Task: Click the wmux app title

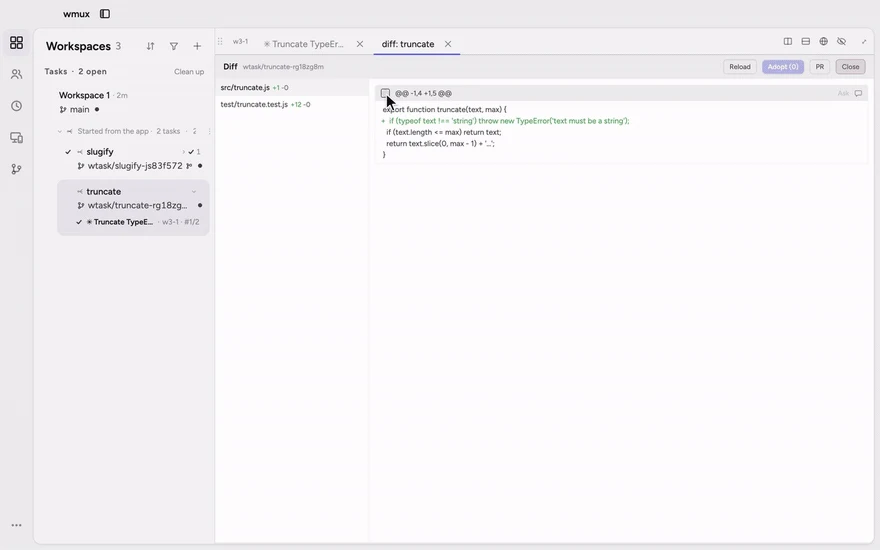Action: (x=76, y=13)
